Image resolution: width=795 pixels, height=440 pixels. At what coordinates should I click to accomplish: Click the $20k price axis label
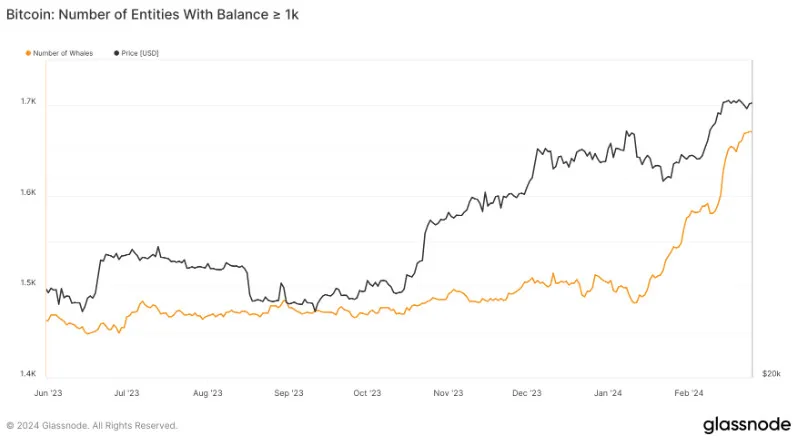pos(771,374)
